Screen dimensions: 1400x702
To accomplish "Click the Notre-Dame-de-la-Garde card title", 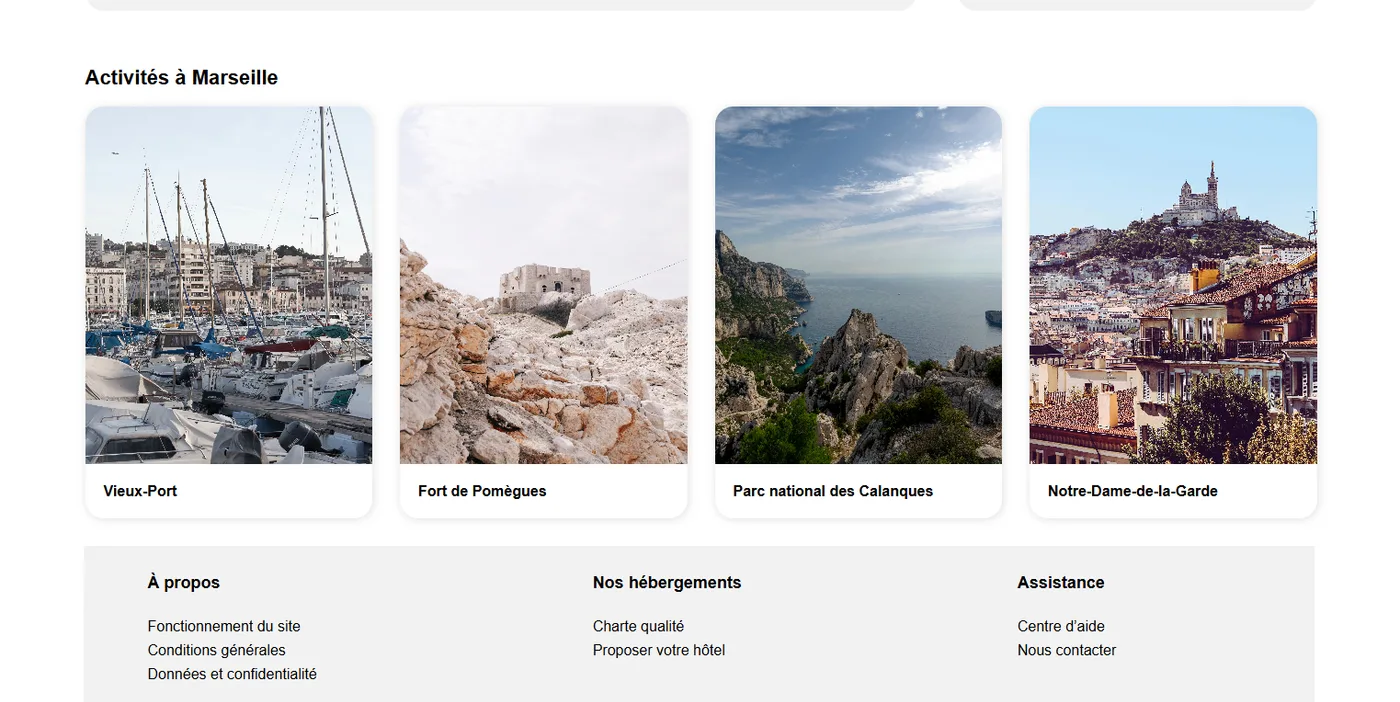I will tap(1133, 491).
